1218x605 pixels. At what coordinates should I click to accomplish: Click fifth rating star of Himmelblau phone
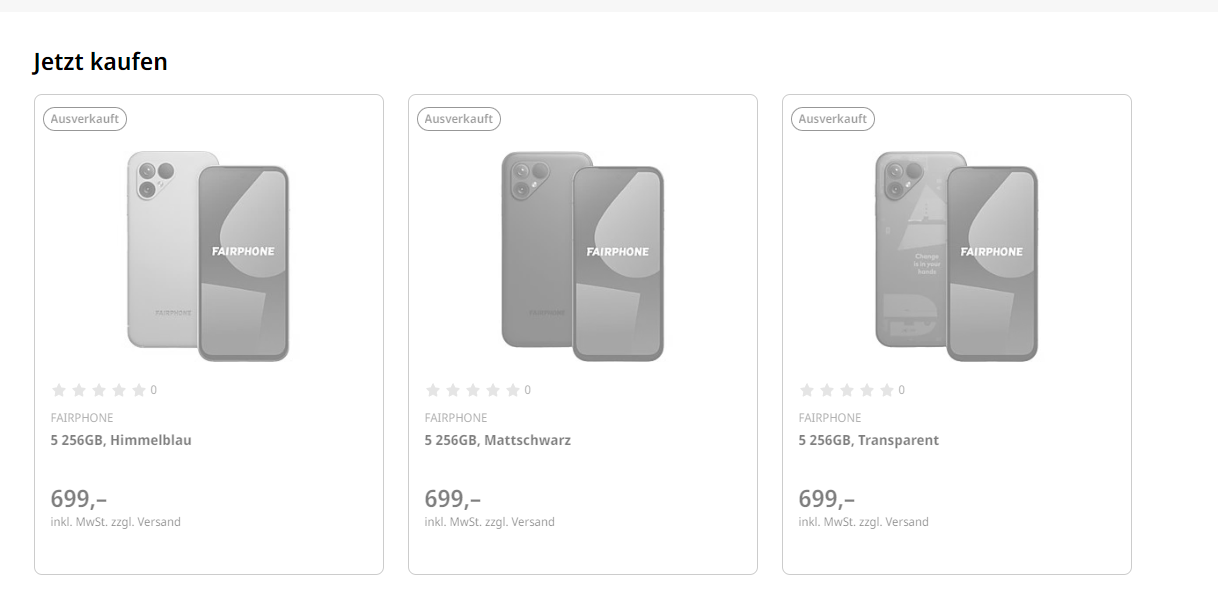pos(139,390)
